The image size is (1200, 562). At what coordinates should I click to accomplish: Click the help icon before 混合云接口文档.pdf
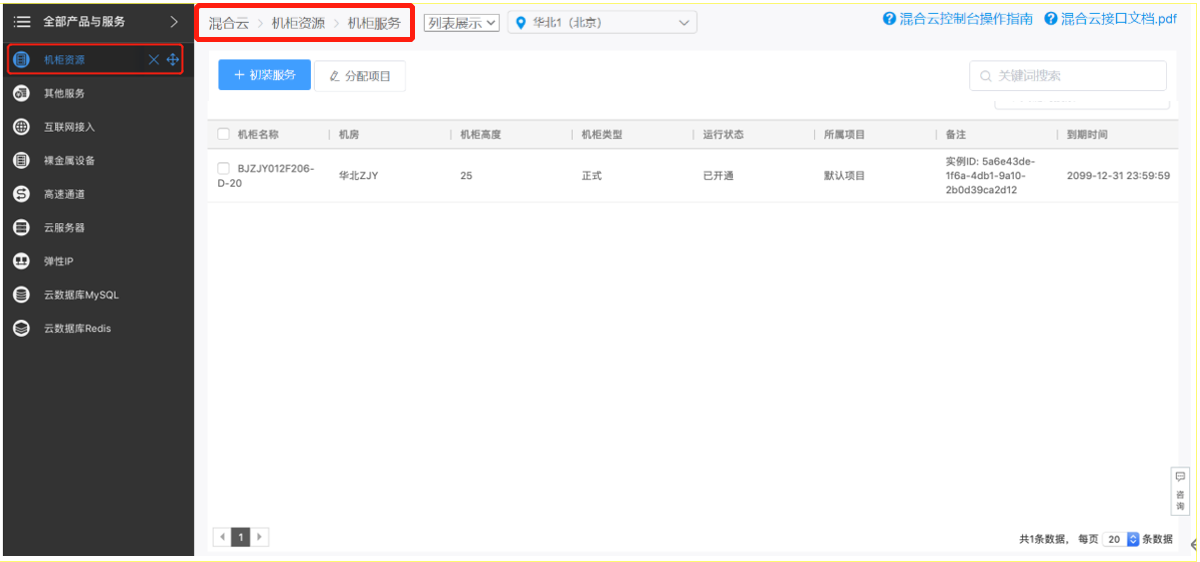[x=1050, y=19]
